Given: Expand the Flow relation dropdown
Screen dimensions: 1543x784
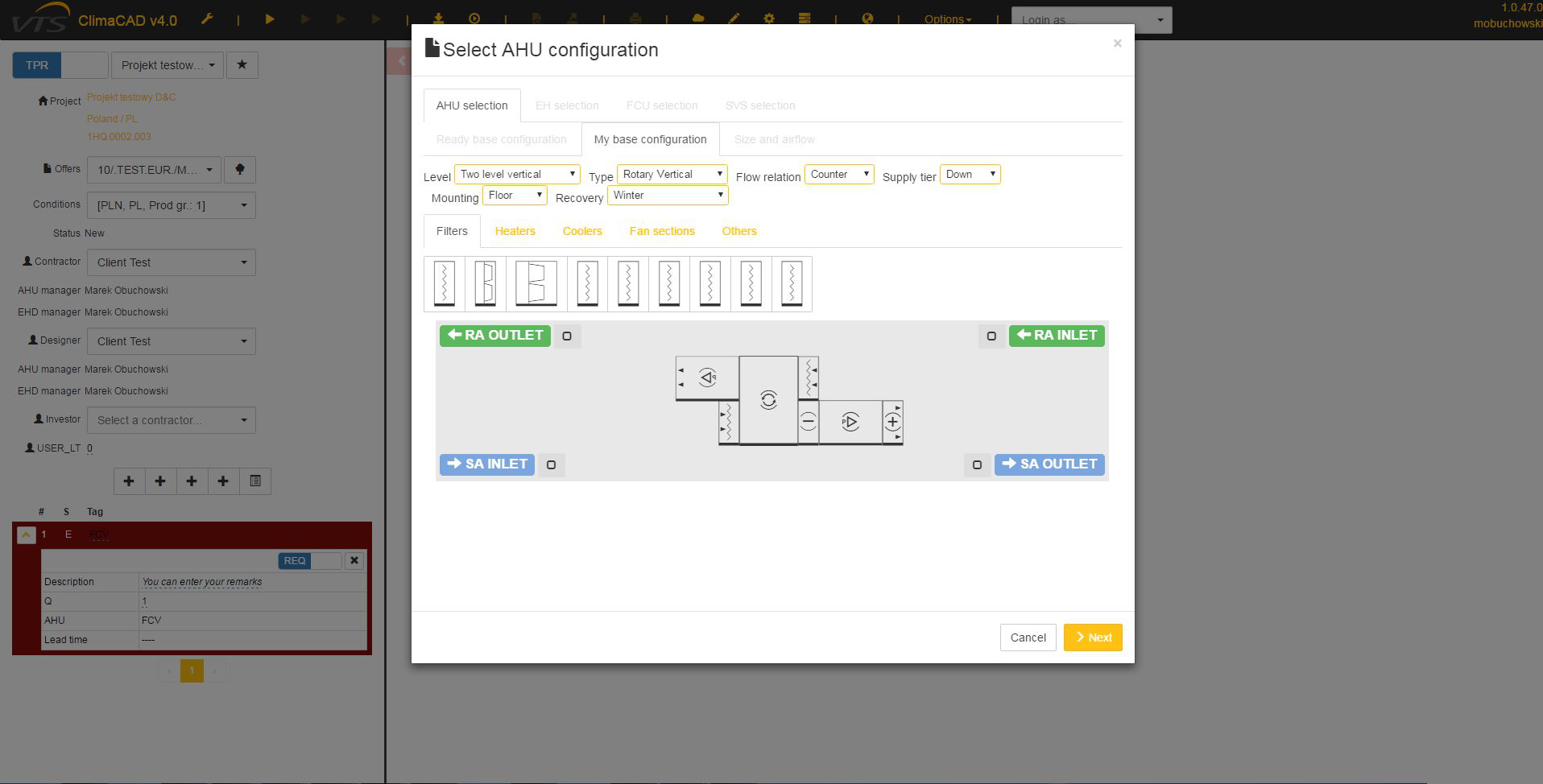Looking at the screenshot, I should [839, 175].
